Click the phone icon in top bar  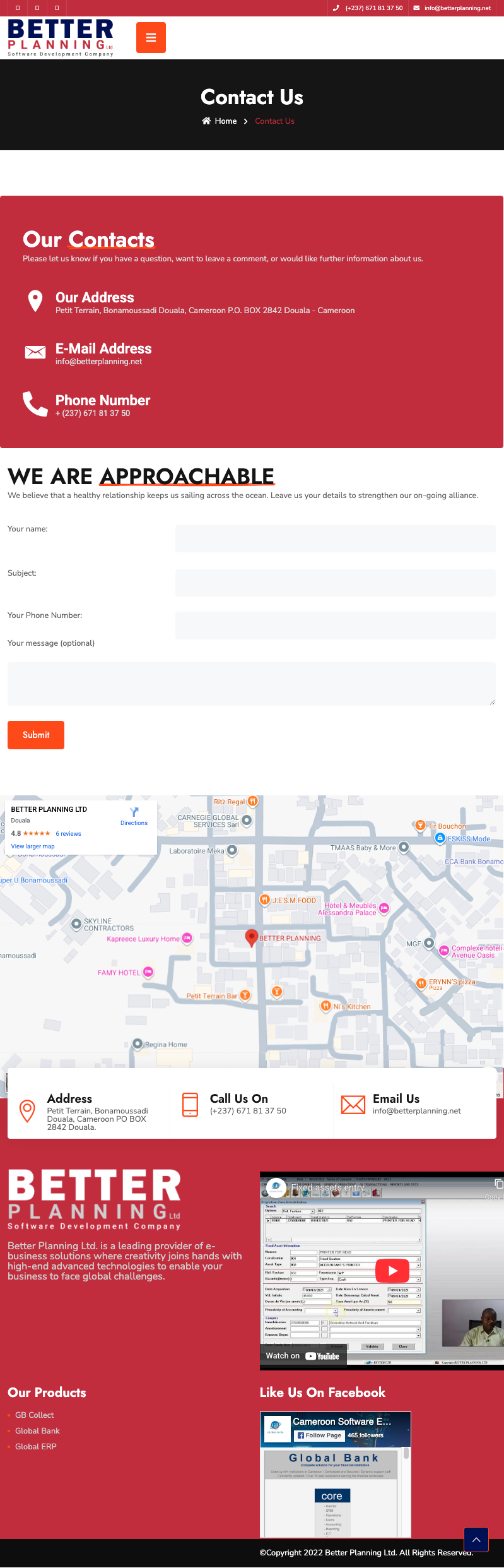pyautogui.click(x=336, y=8)
